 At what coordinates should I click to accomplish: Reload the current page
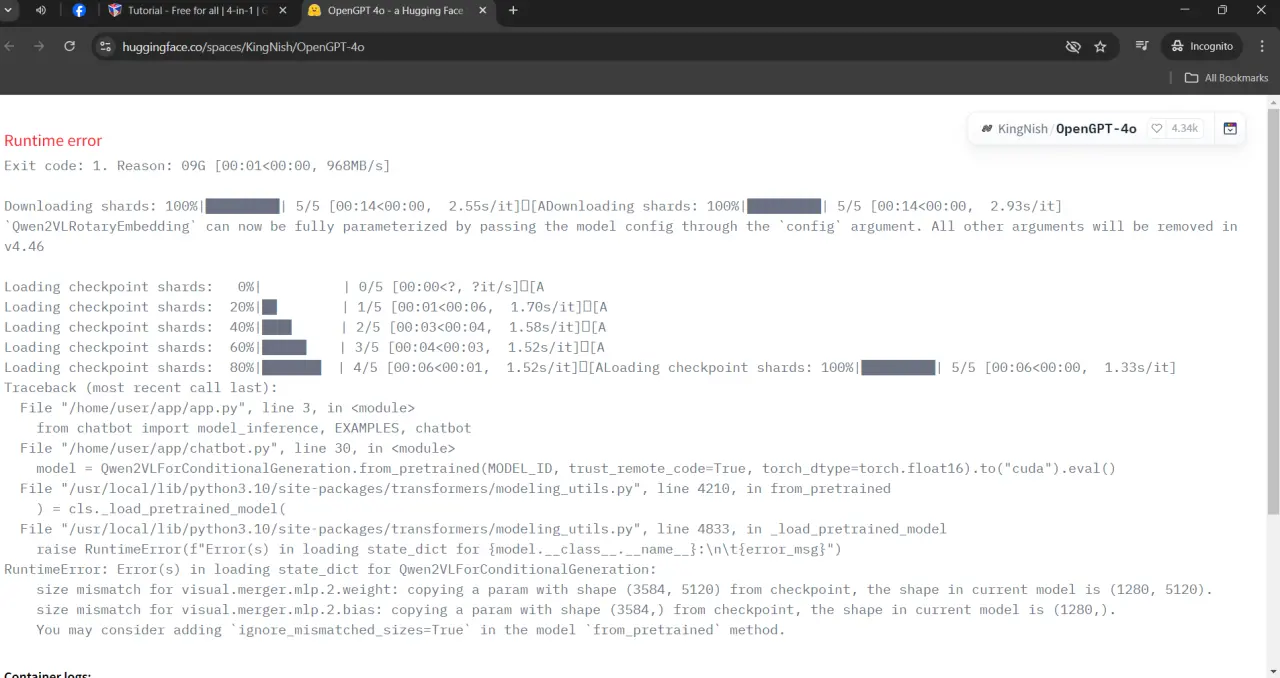point(69,46)
